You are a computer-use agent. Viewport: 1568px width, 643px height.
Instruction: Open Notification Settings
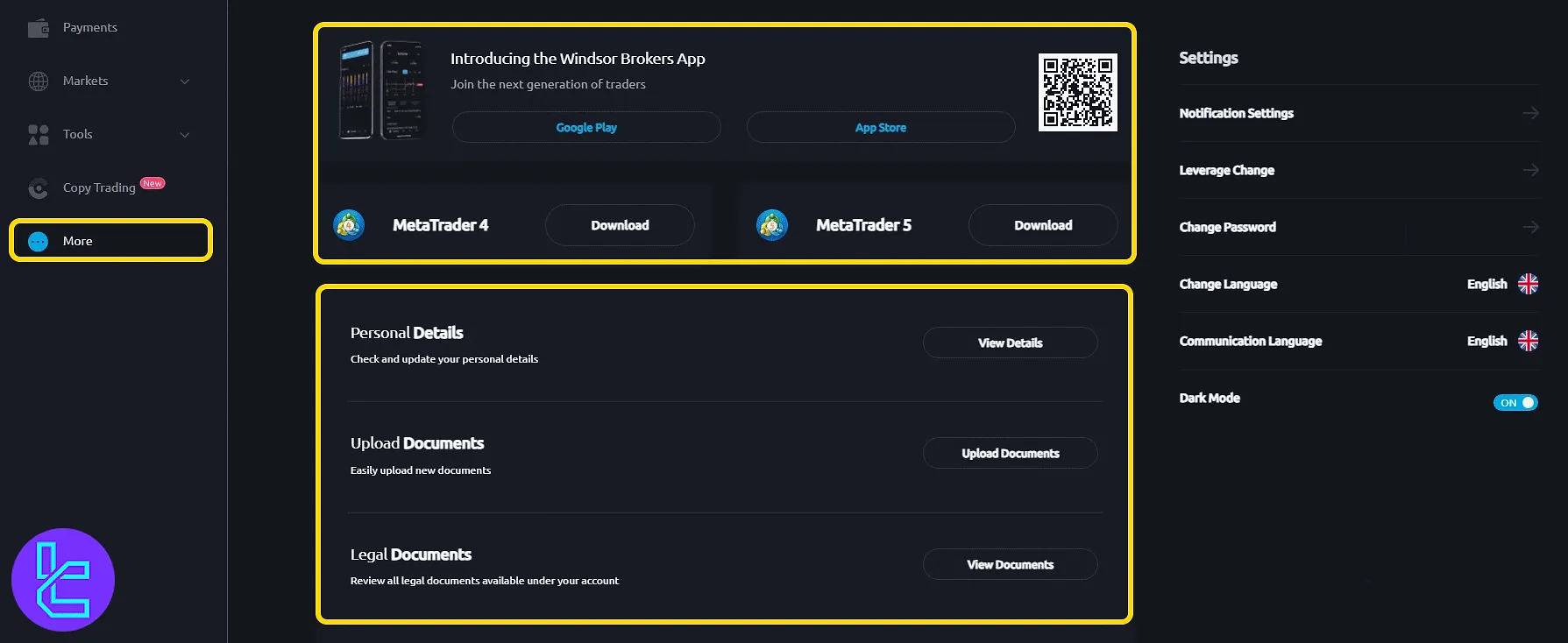1359,113
